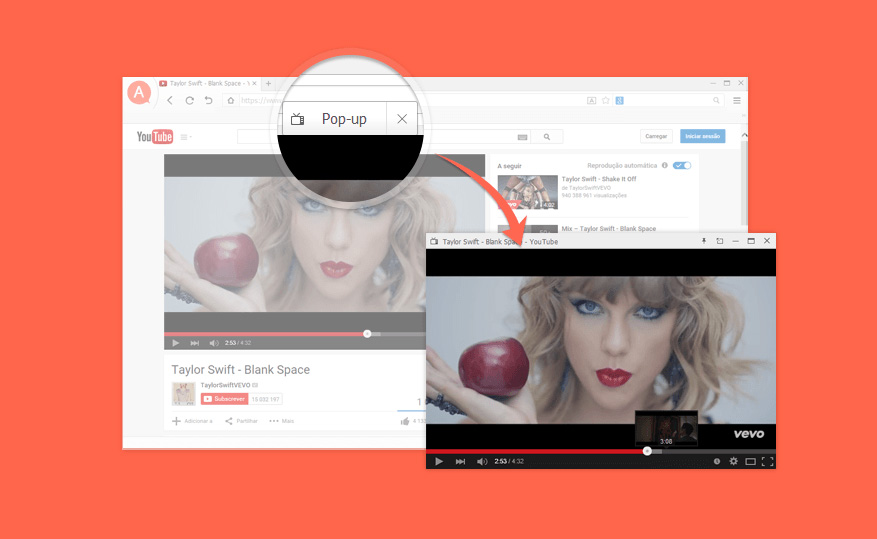Mute volume in main YouTube player
This screenshot has width=877, height=539.
click(214, 343)
